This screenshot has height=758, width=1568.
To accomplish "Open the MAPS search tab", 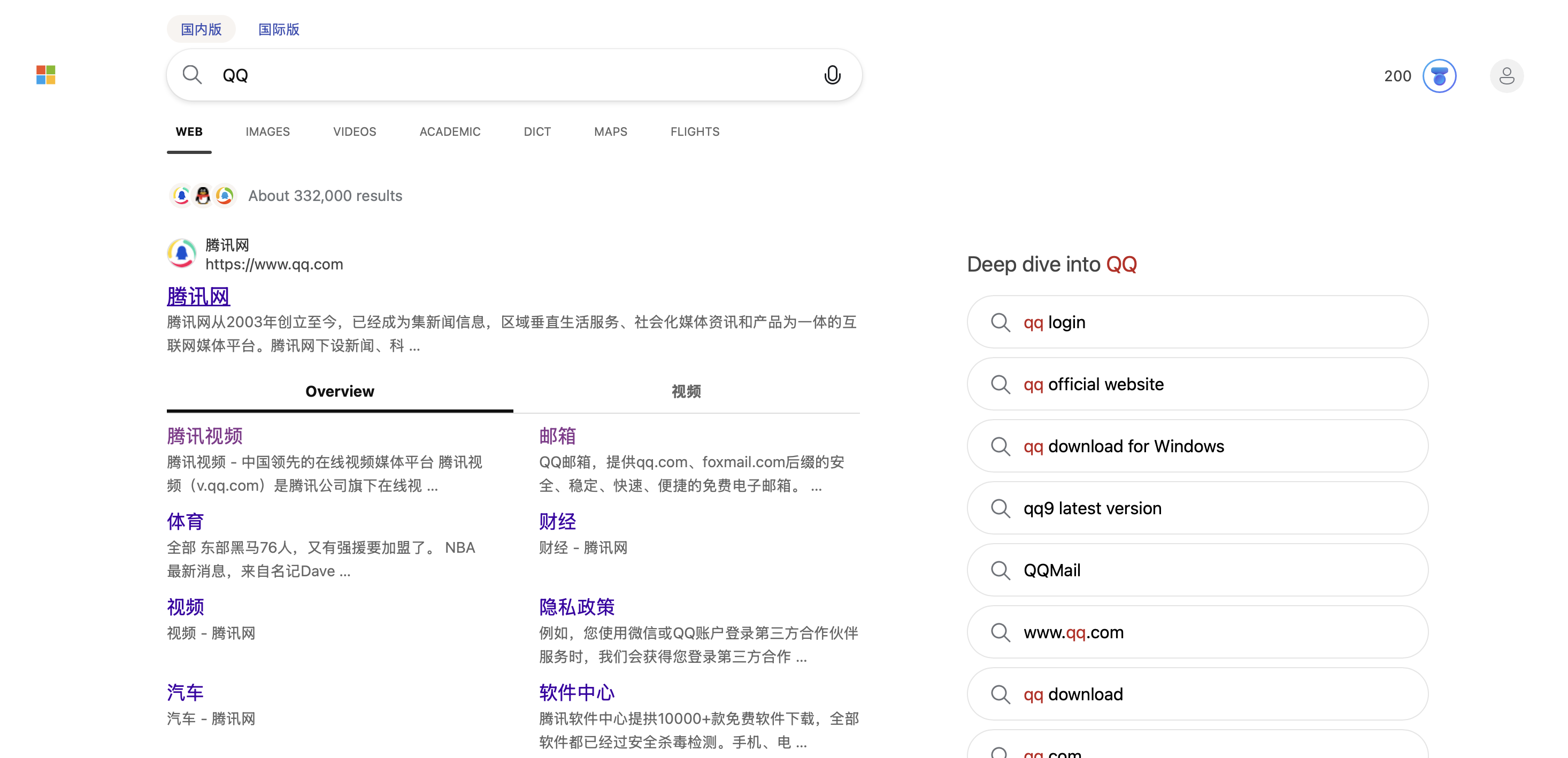I will 611,132.
